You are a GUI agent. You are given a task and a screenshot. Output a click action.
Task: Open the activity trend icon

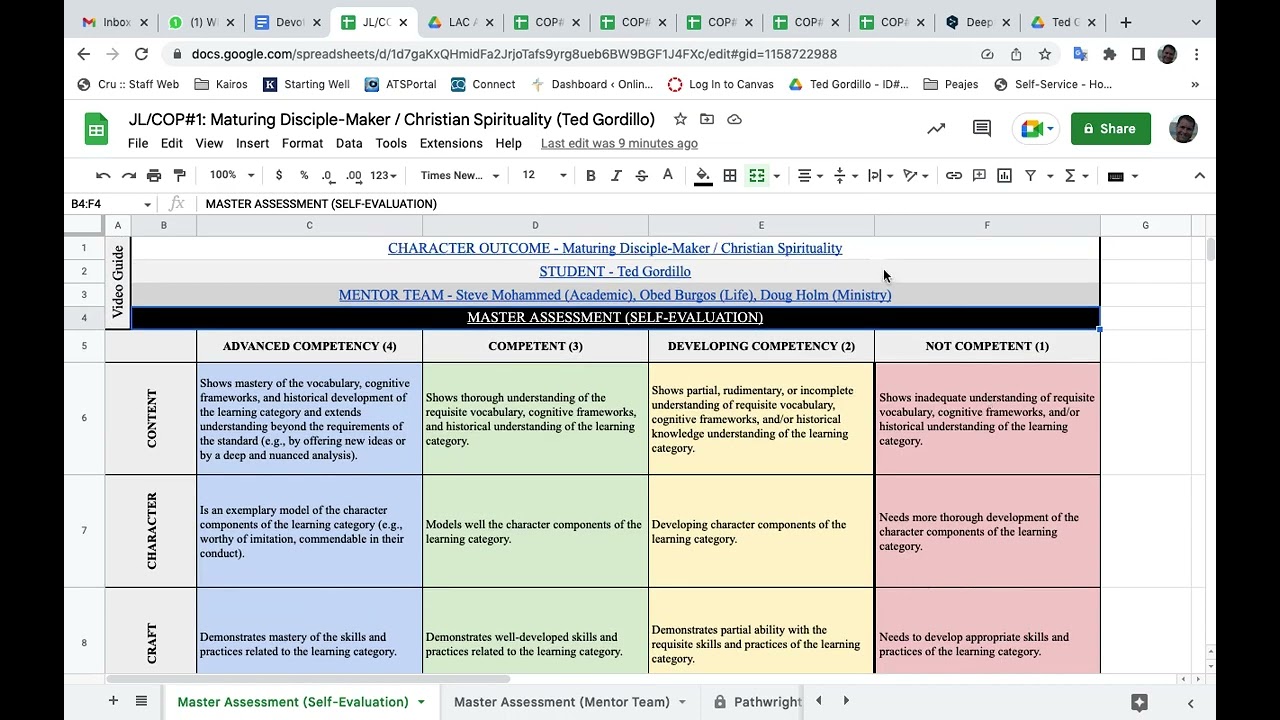[x=936, y=128]
